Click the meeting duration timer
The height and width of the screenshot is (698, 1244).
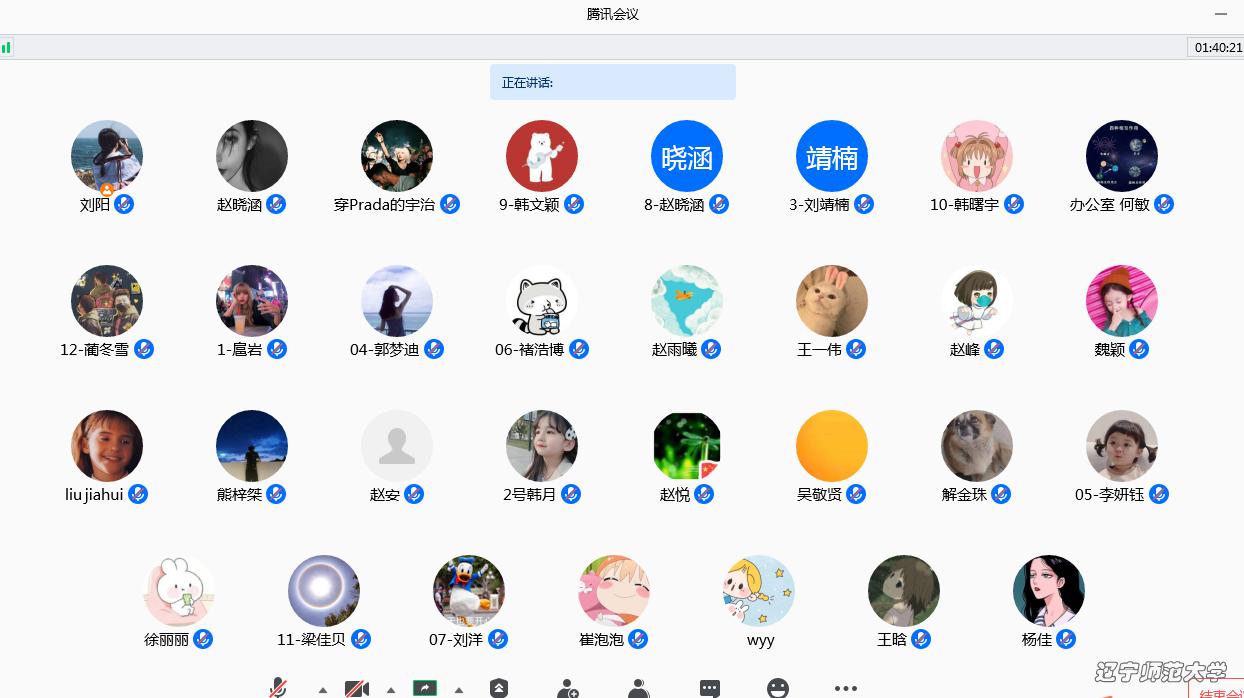point(1216,47)
